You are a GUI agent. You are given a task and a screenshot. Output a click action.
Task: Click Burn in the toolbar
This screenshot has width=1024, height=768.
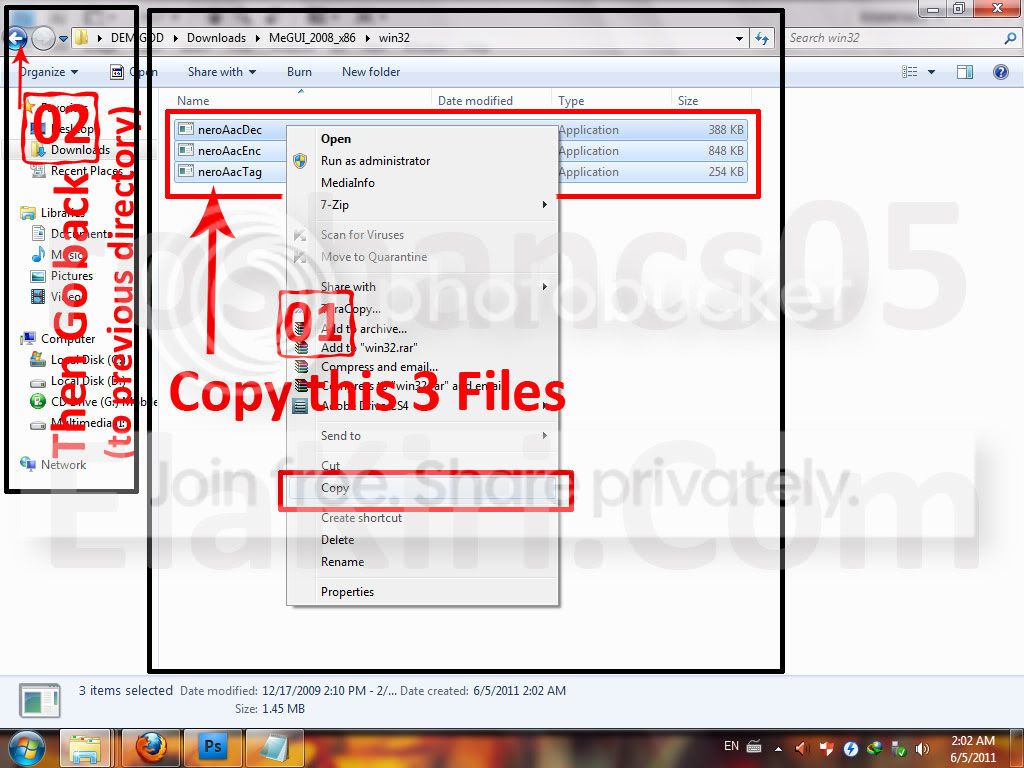click(x=299, y=72)
